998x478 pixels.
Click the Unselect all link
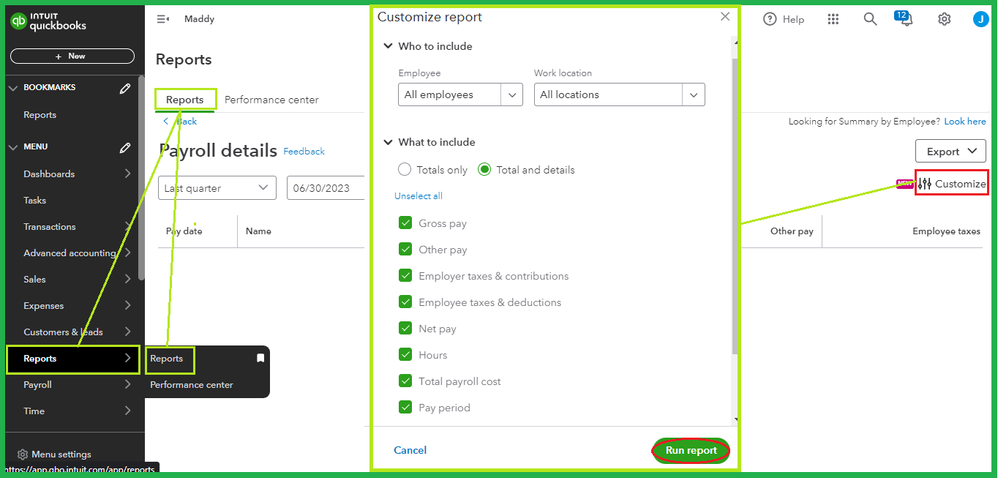tap(418, 196)
